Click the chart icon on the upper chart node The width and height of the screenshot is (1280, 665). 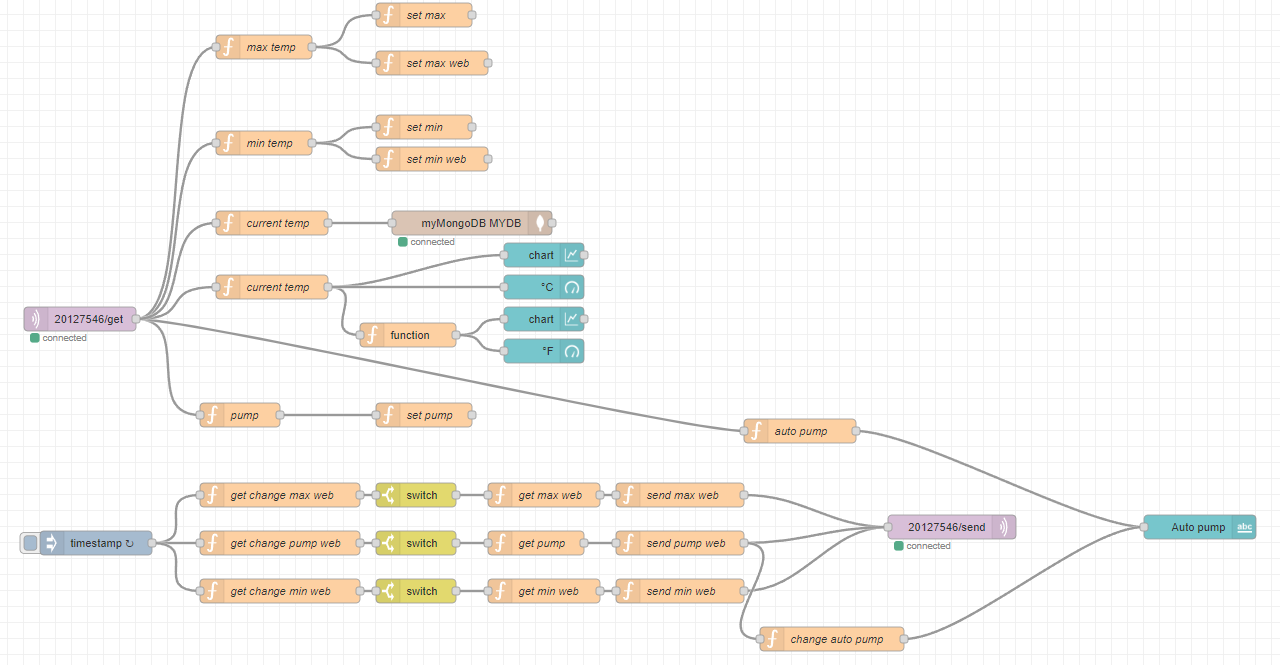coord(573,254)
